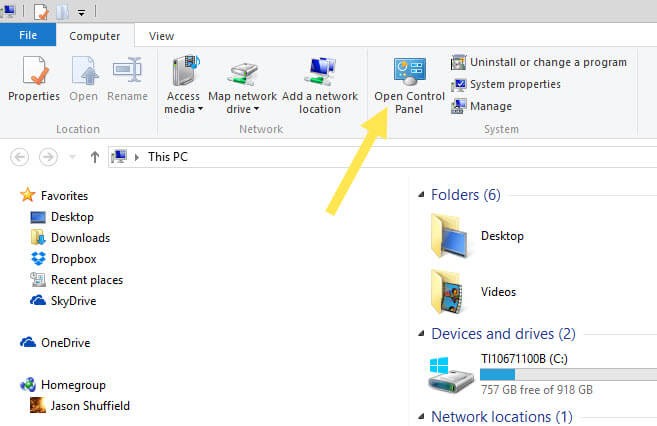Collapse the Devices and drives section
Image resolution: width=657 pixels, height=426 pixels.
tap(420, 334)
